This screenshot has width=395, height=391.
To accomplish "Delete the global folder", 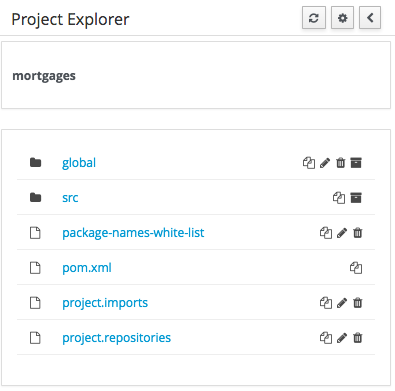I will pyautogui.click(x=340, y=163).
